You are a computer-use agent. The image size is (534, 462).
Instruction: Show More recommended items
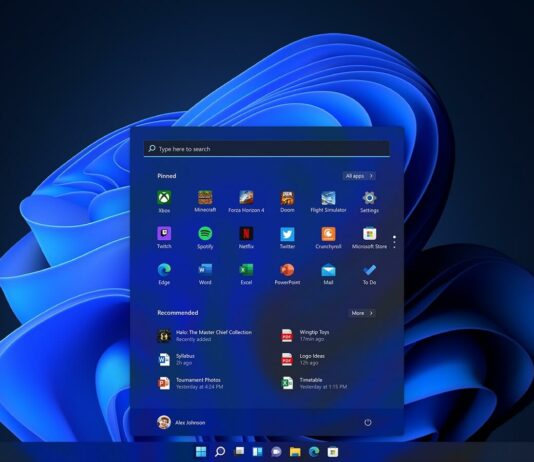(362, 313)
